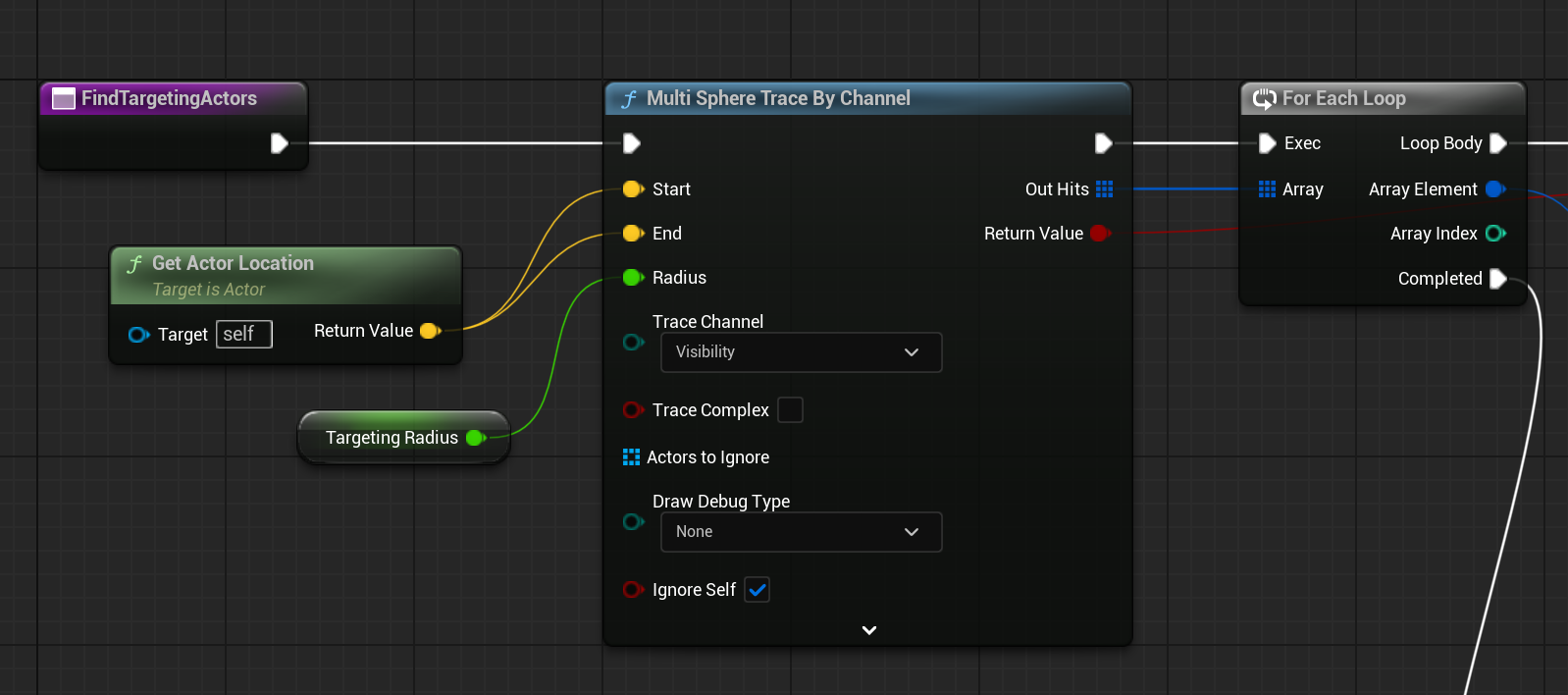The image size is (1568, 695).
Task: Click the Completed exec pin
Action: (x=1498, y=279)
